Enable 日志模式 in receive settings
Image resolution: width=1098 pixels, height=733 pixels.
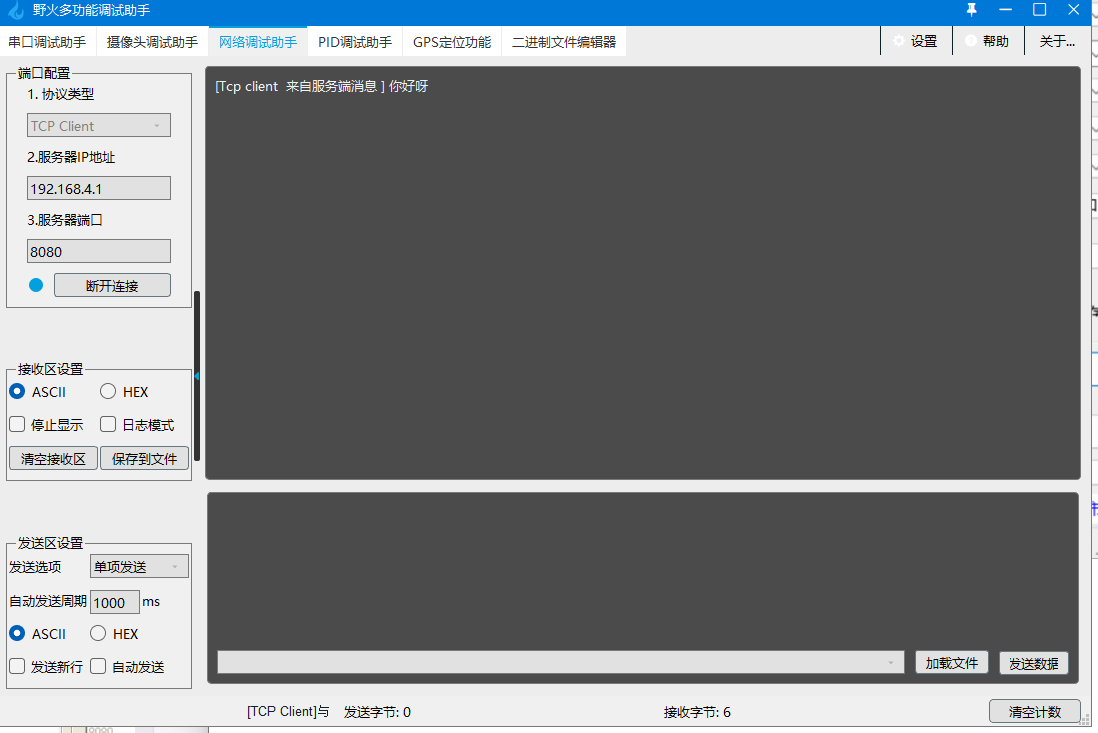107,424
